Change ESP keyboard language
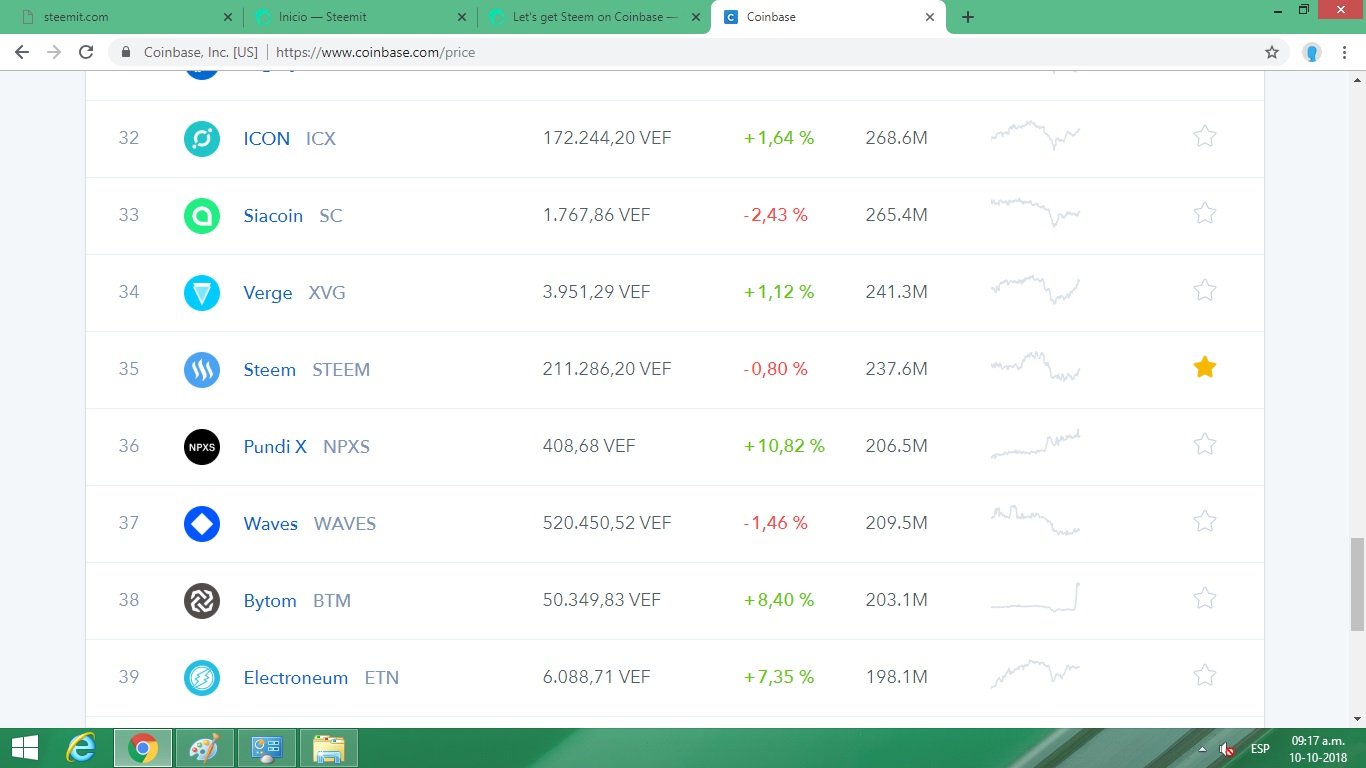Viewport: 1366px width, 768px height. click(1260, 749)
